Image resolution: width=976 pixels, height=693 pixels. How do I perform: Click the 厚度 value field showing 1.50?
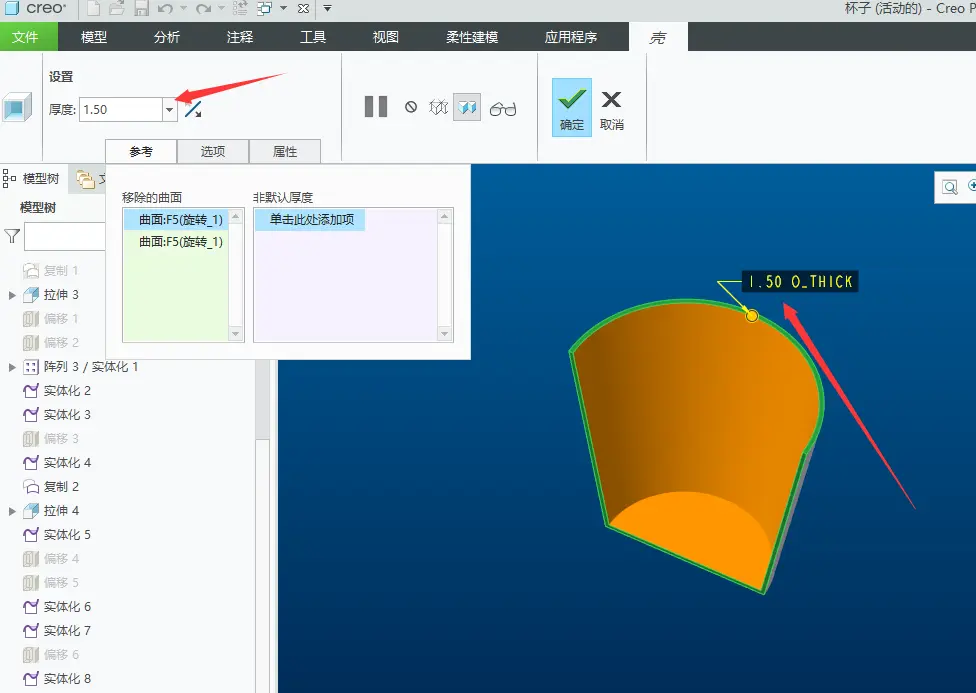click(121, 110)
